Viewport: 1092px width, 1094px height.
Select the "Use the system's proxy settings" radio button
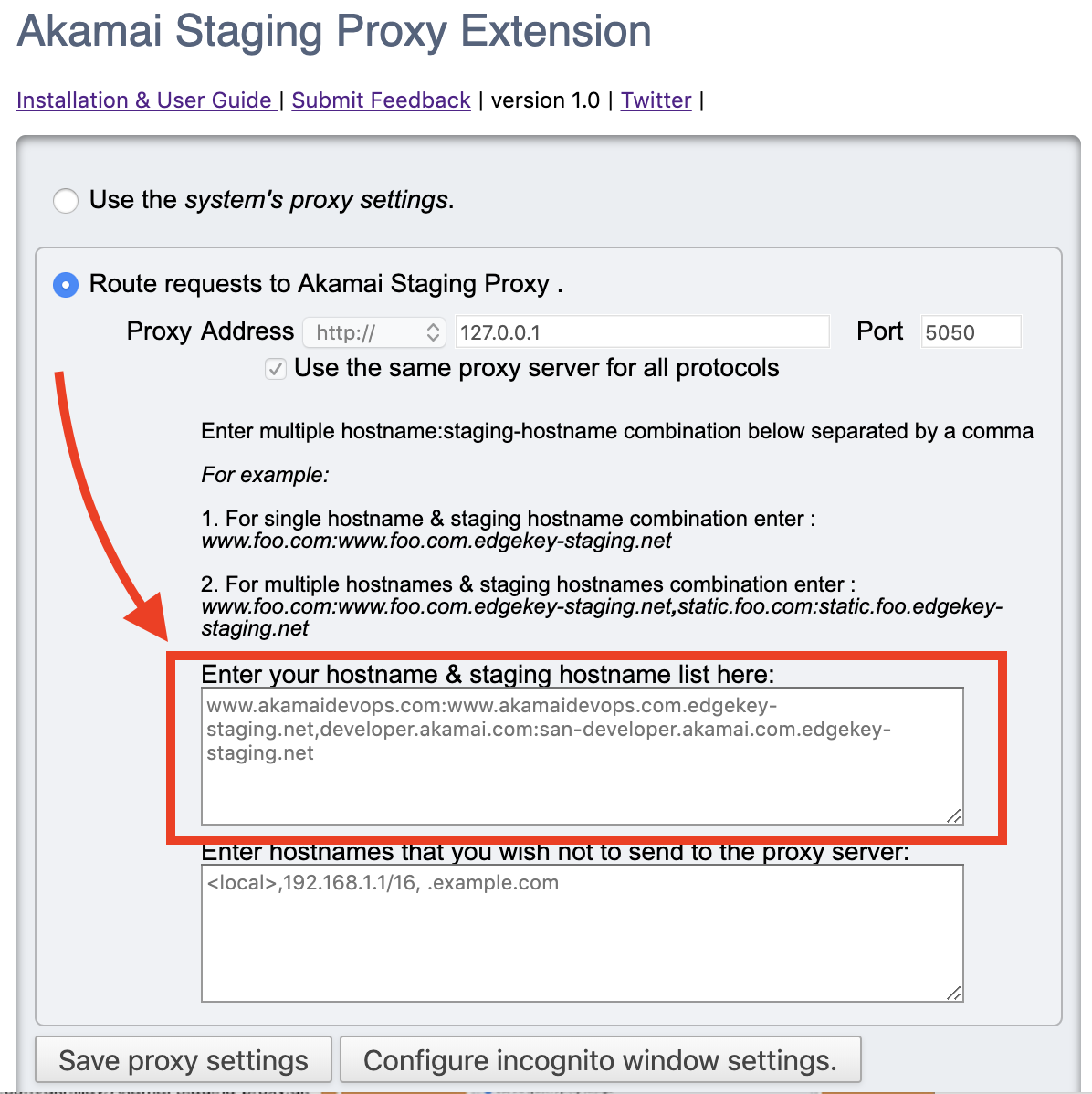pyautogui.click(x=65, y=200)
